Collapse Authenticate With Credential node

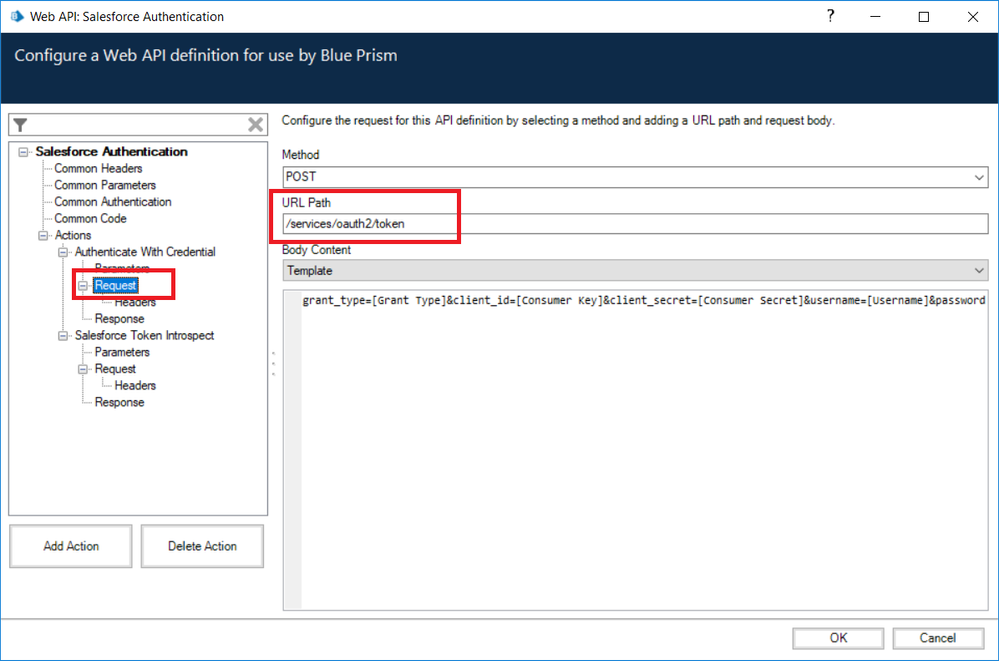63,252
